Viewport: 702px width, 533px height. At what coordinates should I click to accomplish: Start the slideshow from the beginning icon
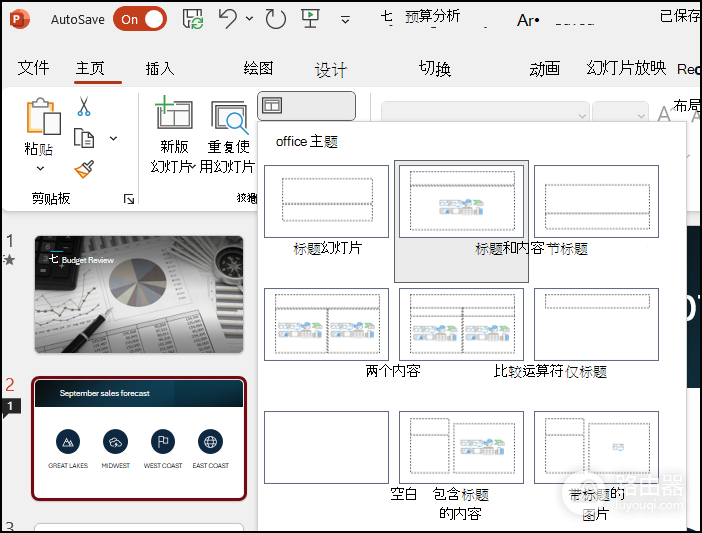pyautogui.click(x=310, y=19)
